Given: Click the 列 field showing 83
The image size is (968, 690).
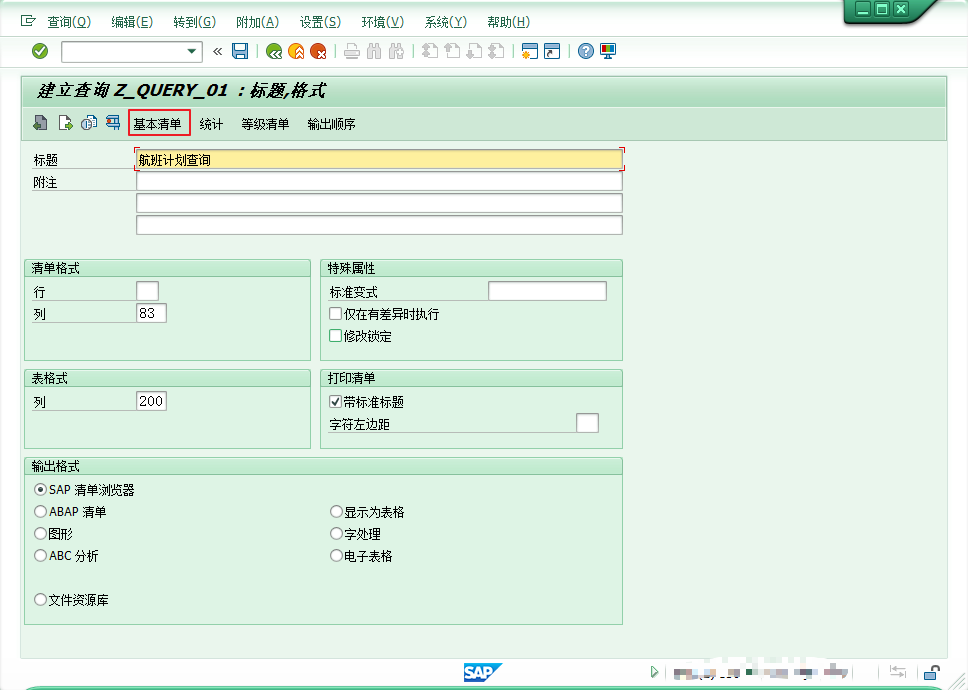Looking at the screenshot, I should [151, 313].
